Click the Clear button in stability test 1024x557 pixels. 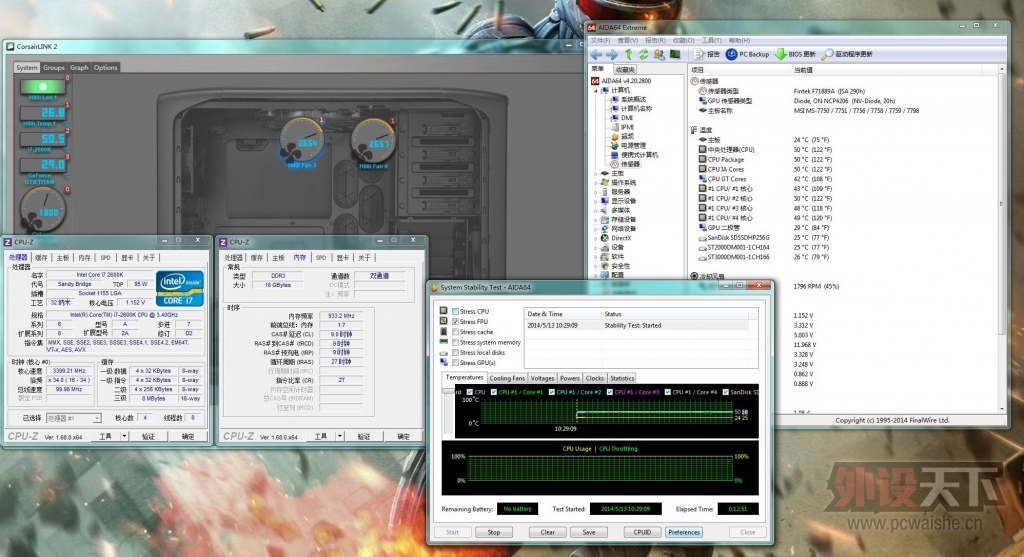547,532
